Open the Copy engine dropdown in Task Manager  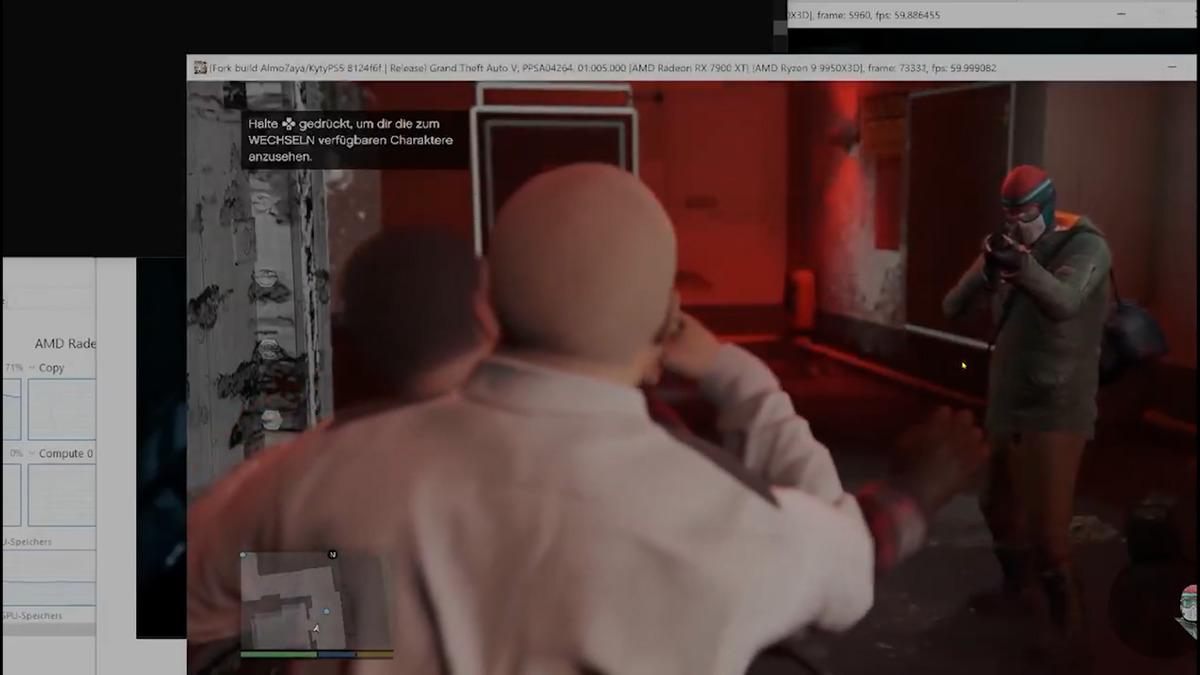tap(32, 368)
